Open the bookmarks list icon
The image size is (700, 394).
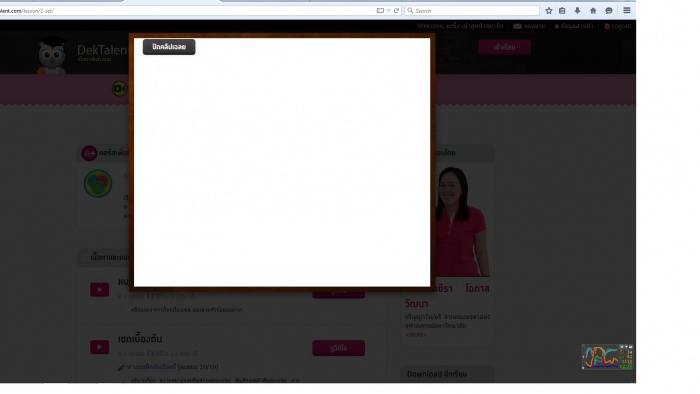coord(562,11)
